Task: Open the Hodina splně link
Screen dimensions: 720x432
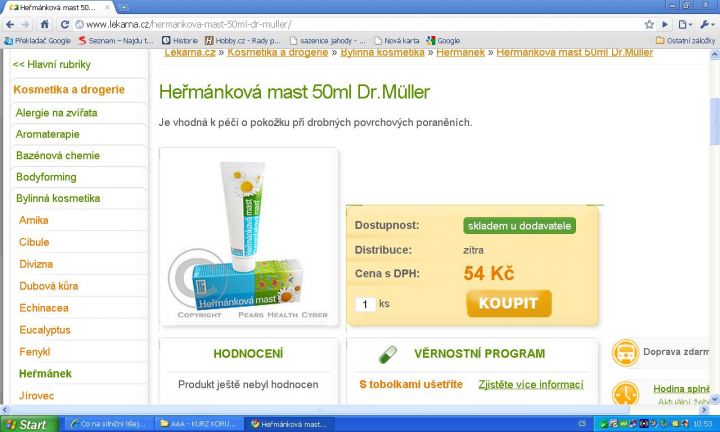Action: [681, 389]
